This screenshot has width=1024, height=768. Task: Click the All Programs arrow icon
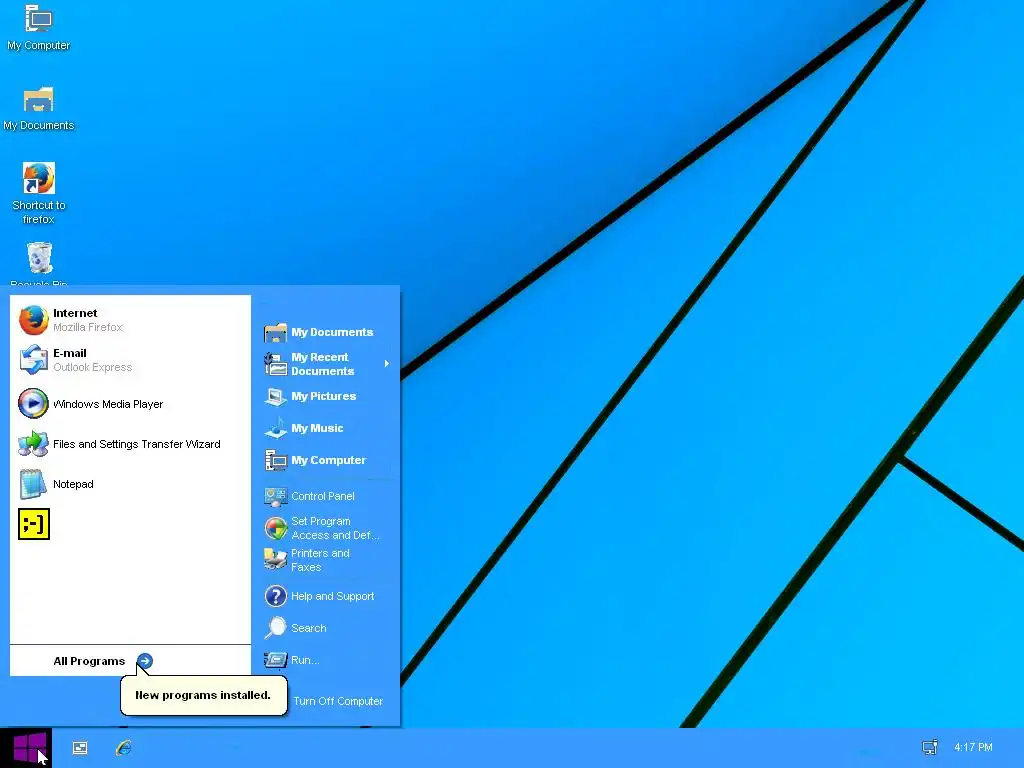tap(145, 661)
